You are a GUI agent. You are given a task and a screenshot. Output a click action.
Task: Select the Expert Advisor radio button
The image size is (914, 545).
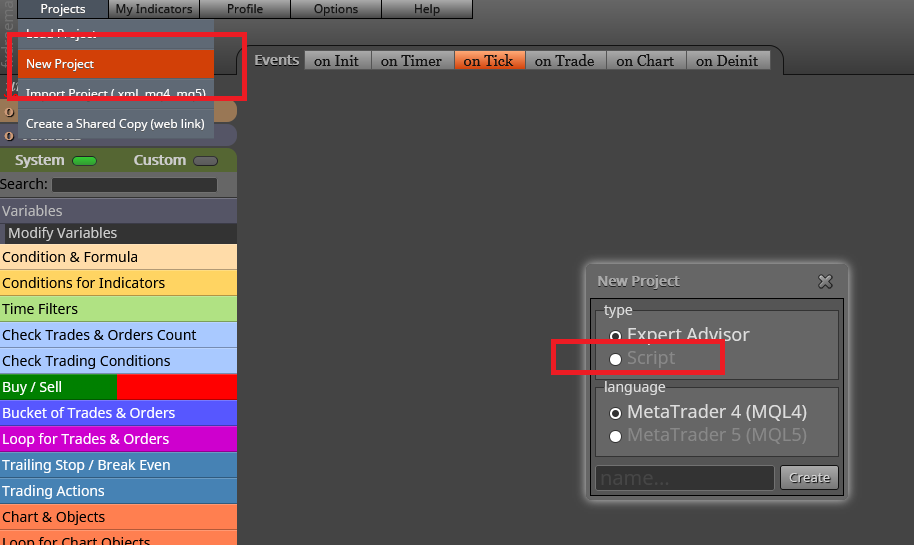pos(616,336)
